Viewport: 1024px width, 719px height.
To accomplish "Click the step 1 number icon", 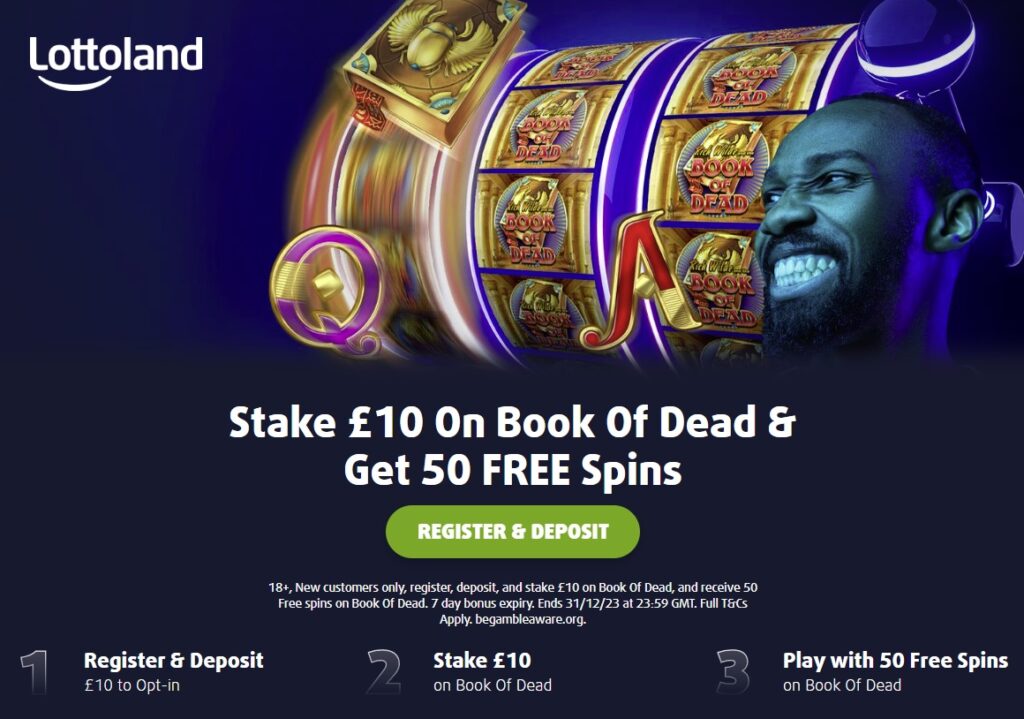I will [34, 671].
